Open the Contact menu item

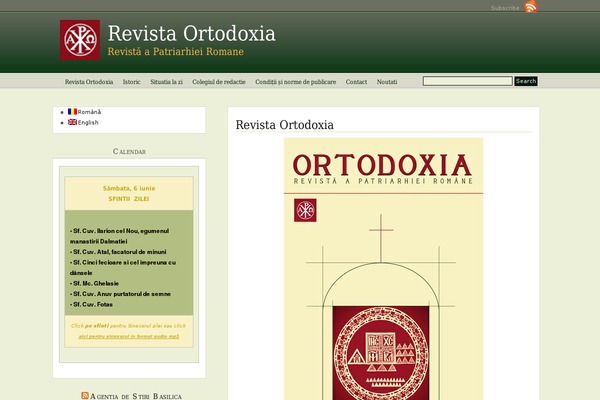pos(356,82)
